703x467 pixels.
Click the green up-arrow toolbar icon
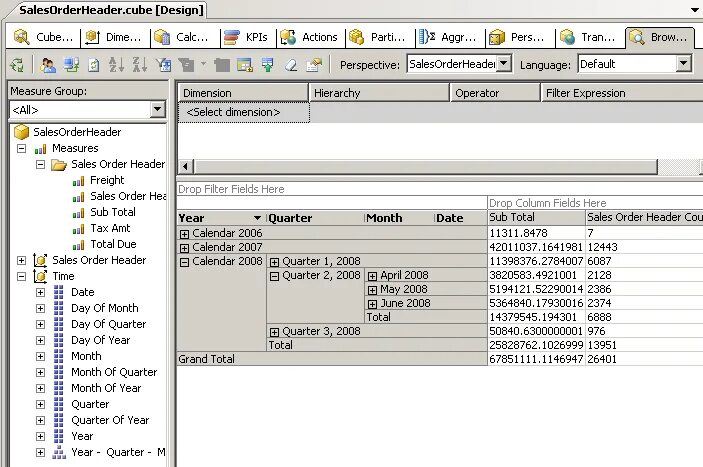(268, 65)
